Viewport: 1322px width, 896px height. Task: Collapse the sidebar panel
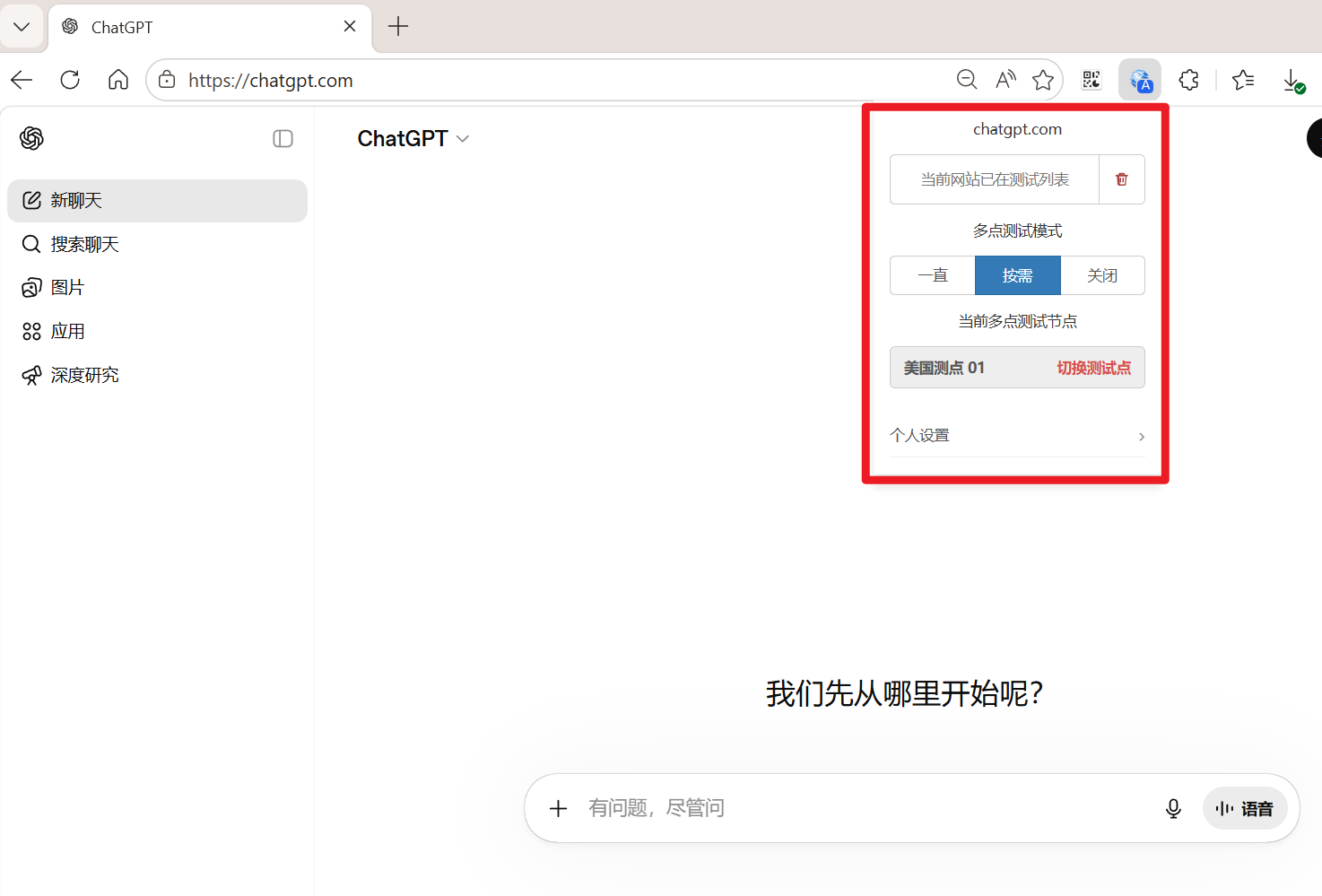tap(283, 138)
